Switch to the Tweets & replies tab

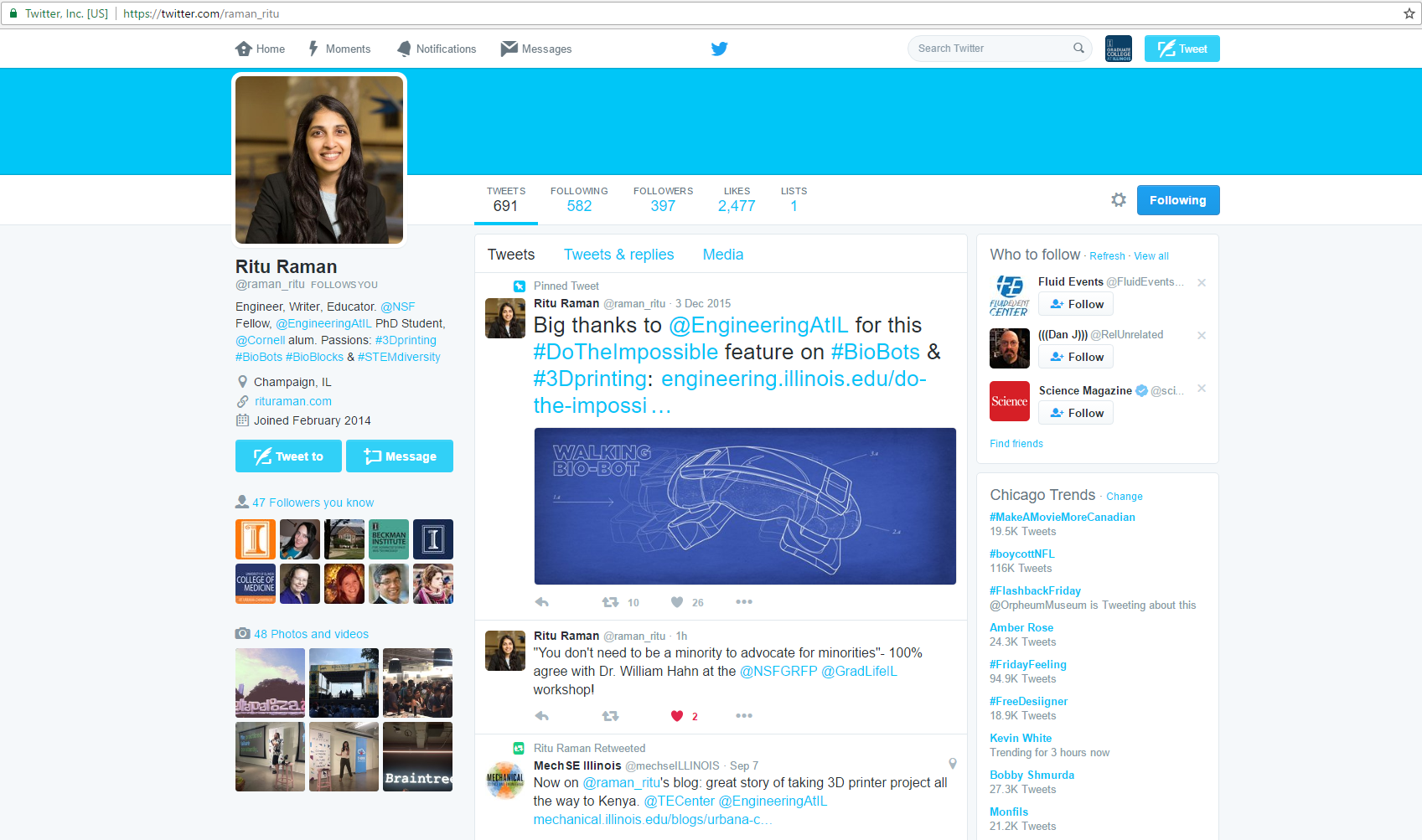[619, 255]
